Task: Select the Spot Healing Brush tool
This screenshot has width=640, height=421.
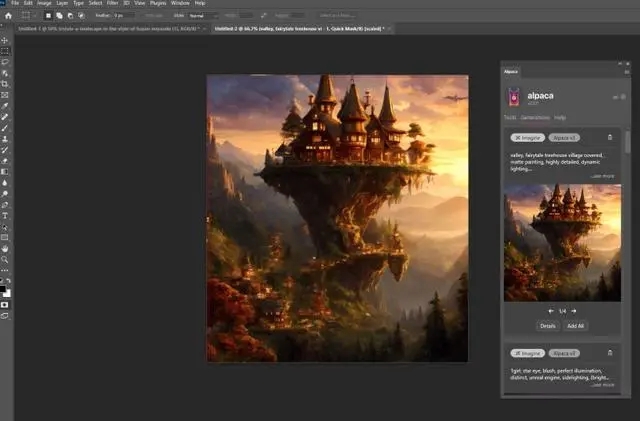Action: (4, 117)
